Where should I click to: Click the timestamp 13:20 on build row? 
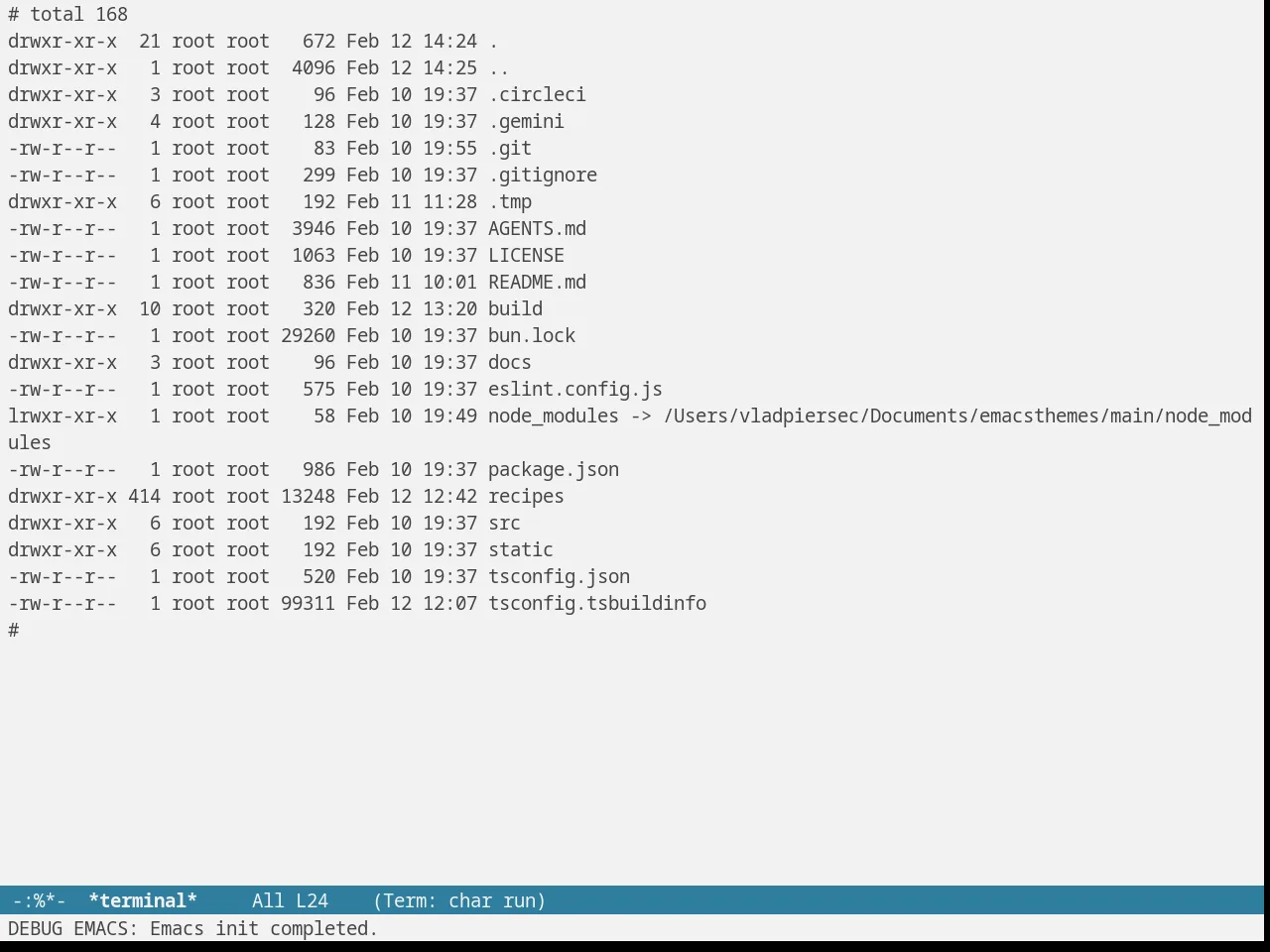click(449, 308)
